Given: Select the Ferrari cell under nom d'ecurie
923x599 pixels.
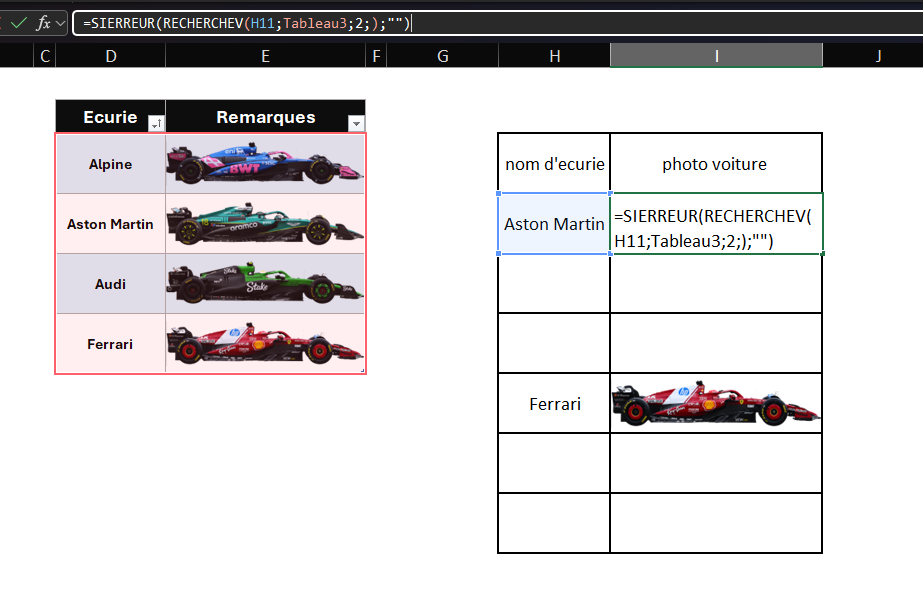Looking at the screenshot, I should [554, 404].
